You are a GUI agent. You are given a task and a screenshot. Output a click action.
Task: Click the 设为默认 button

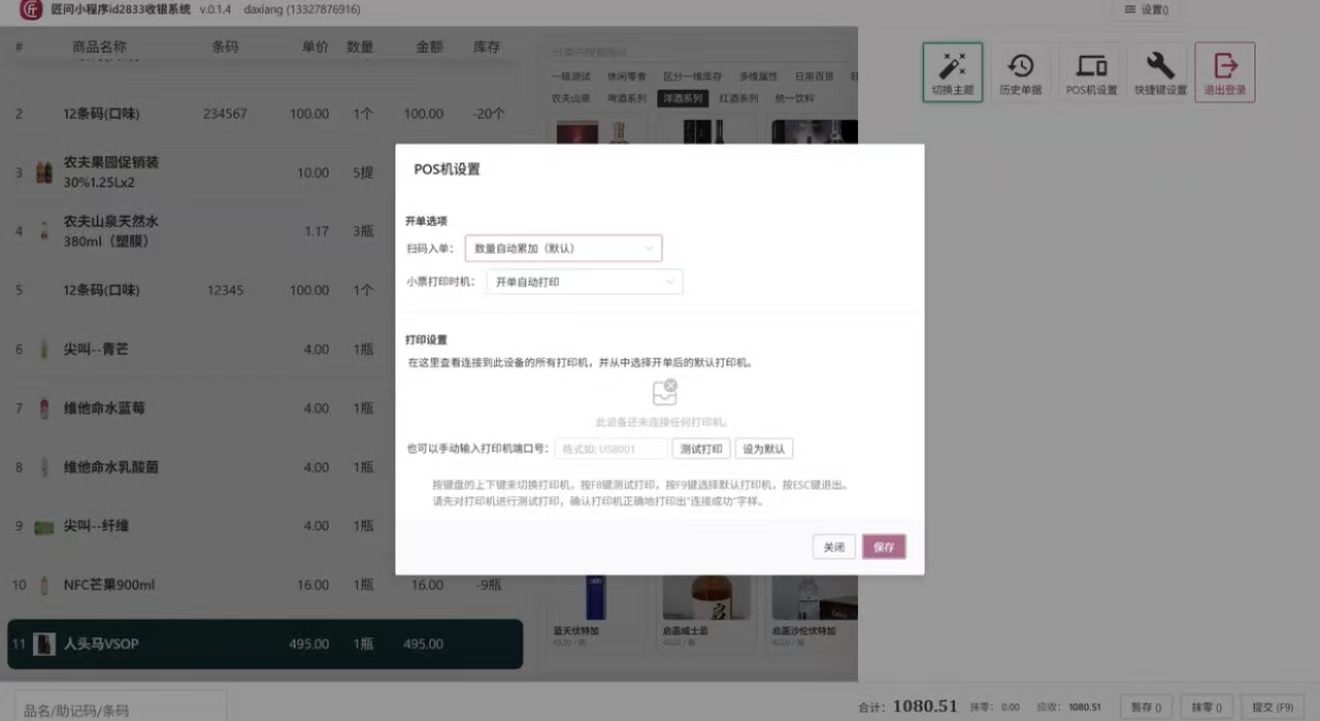[x=764, y=449]
